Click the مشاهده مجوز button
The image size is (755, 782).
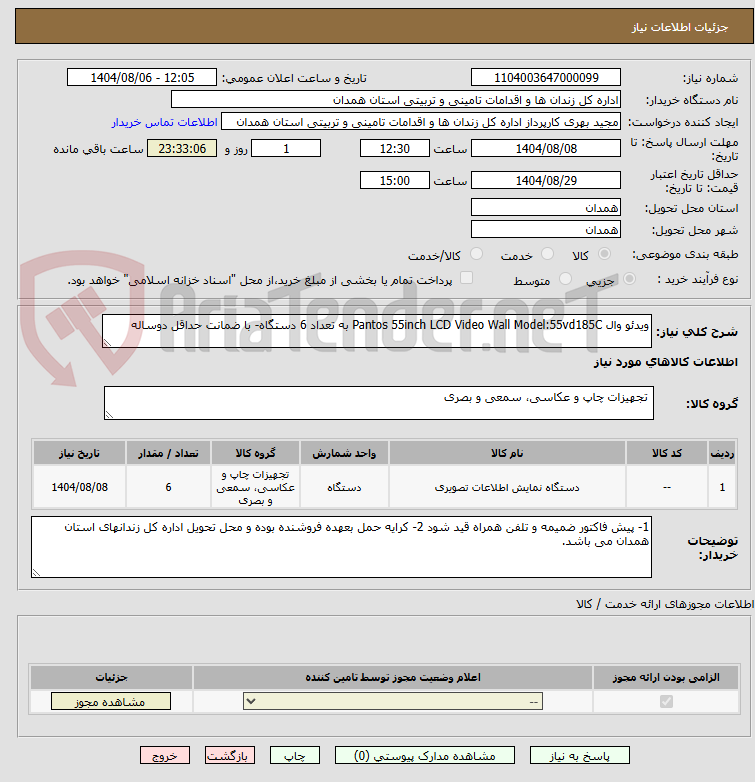(111, 701)
